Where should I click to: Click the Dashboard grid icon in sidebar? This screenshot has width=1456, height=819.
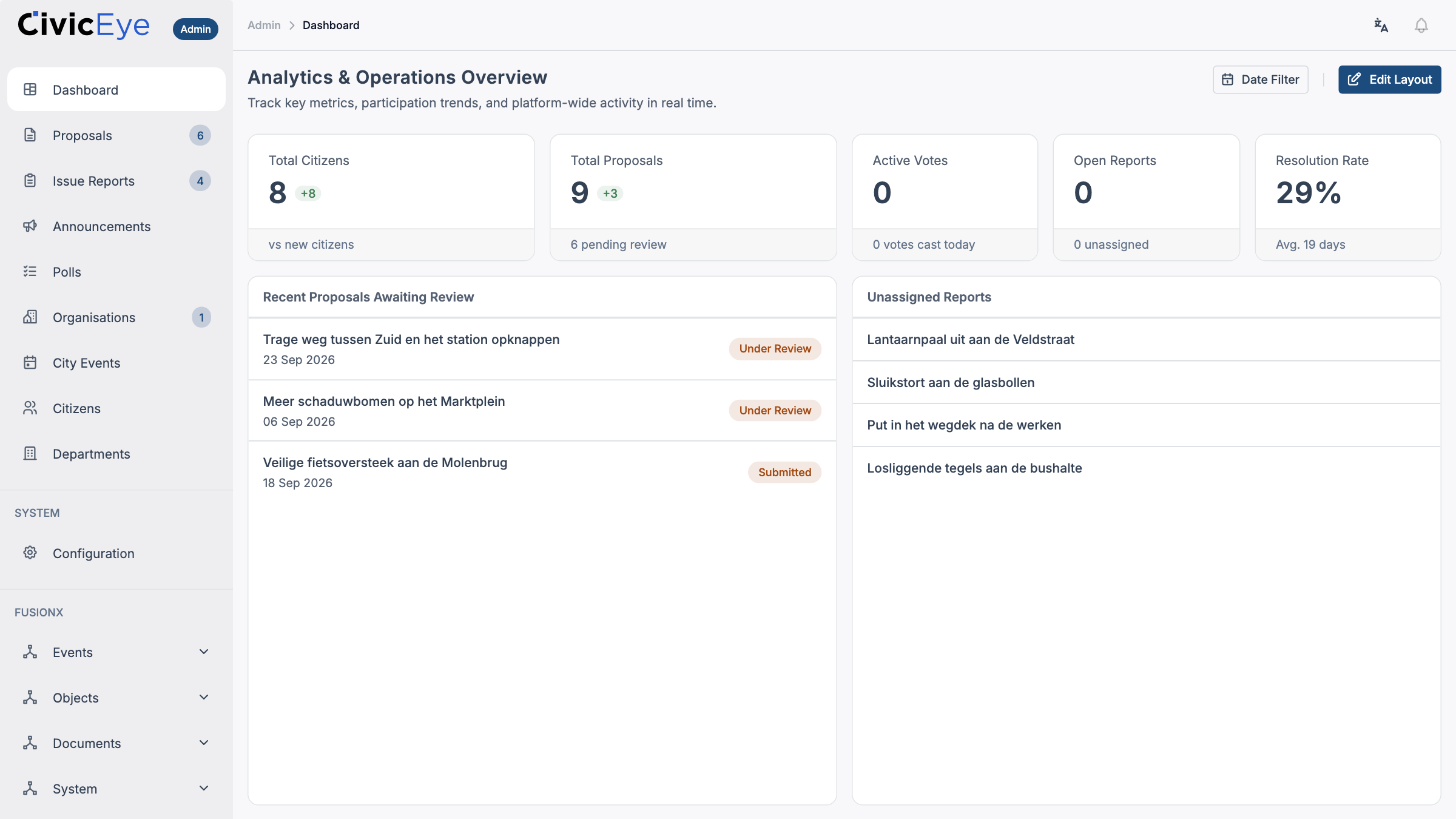click(30, 90)
